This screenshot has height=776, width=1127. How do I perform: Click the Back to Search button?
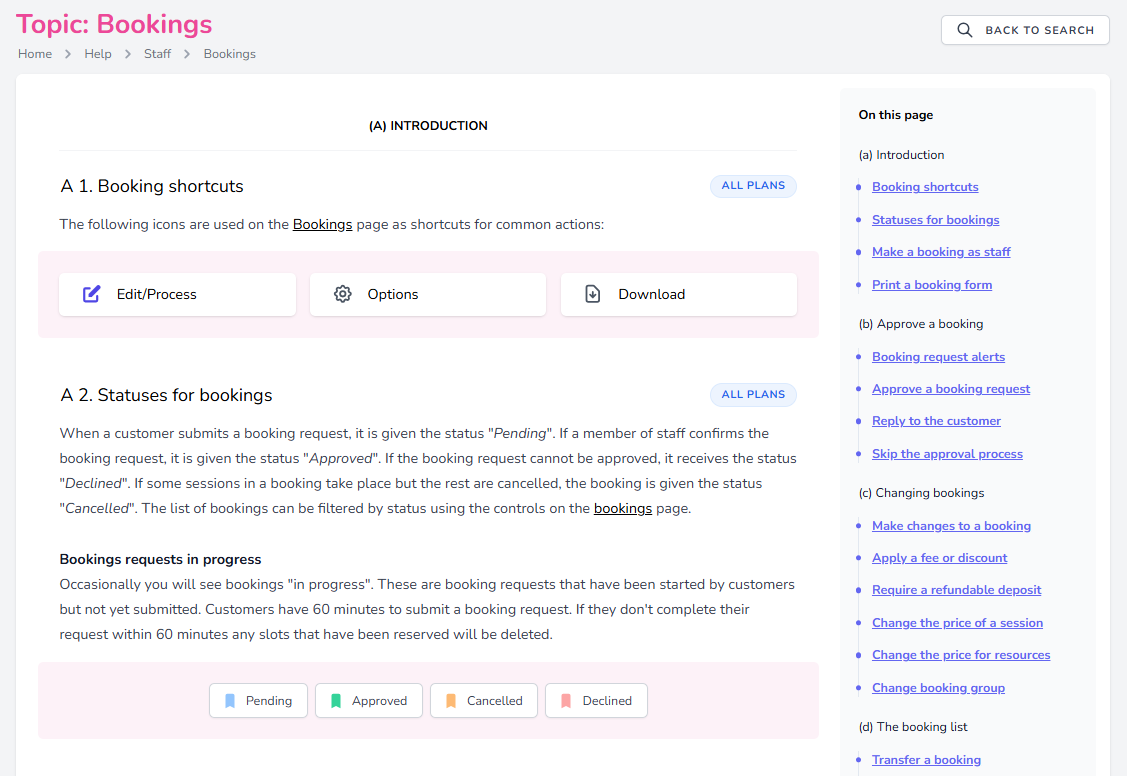1024,30
